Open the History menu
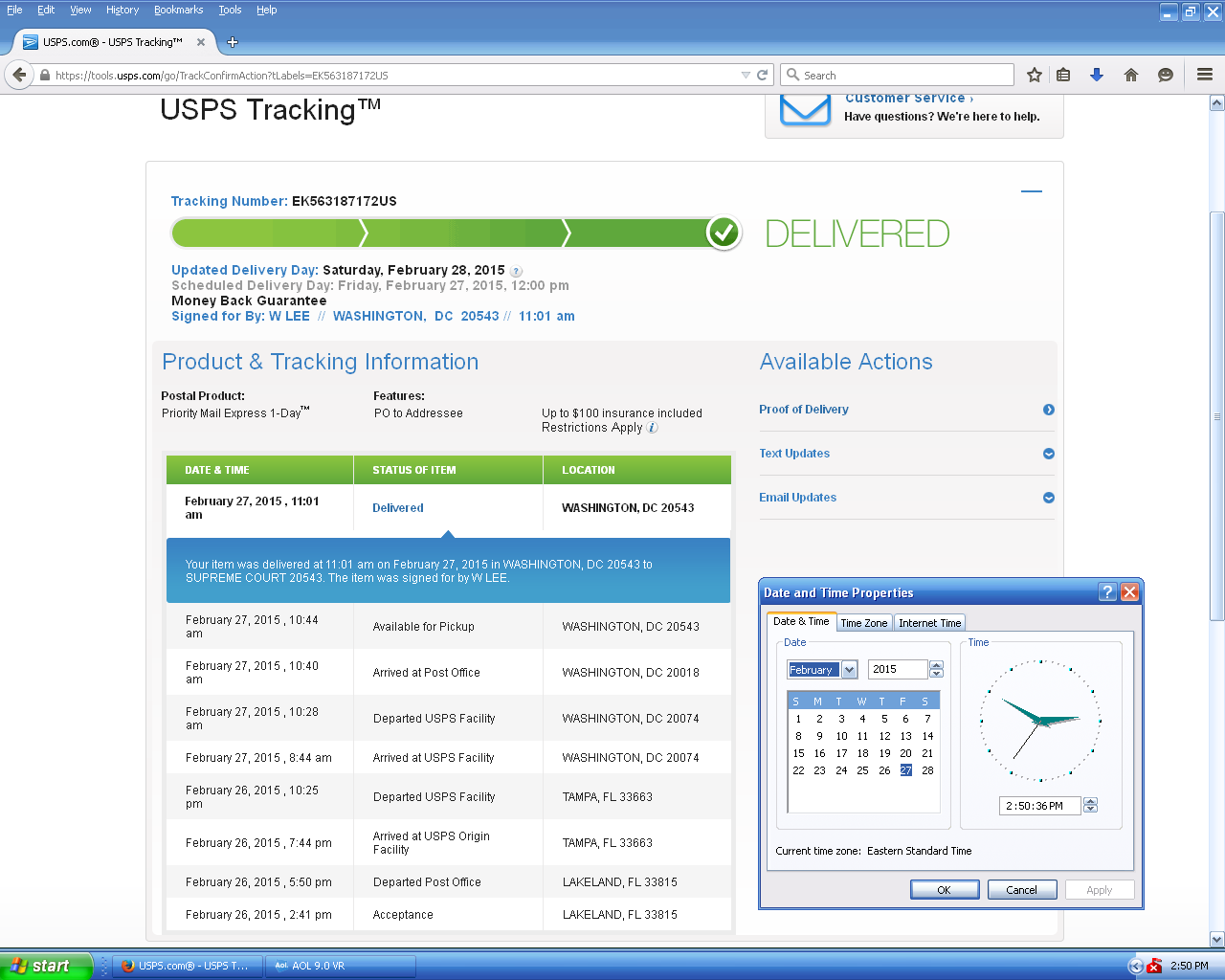This screenshot has width=1225, height=980. [122, 10]
